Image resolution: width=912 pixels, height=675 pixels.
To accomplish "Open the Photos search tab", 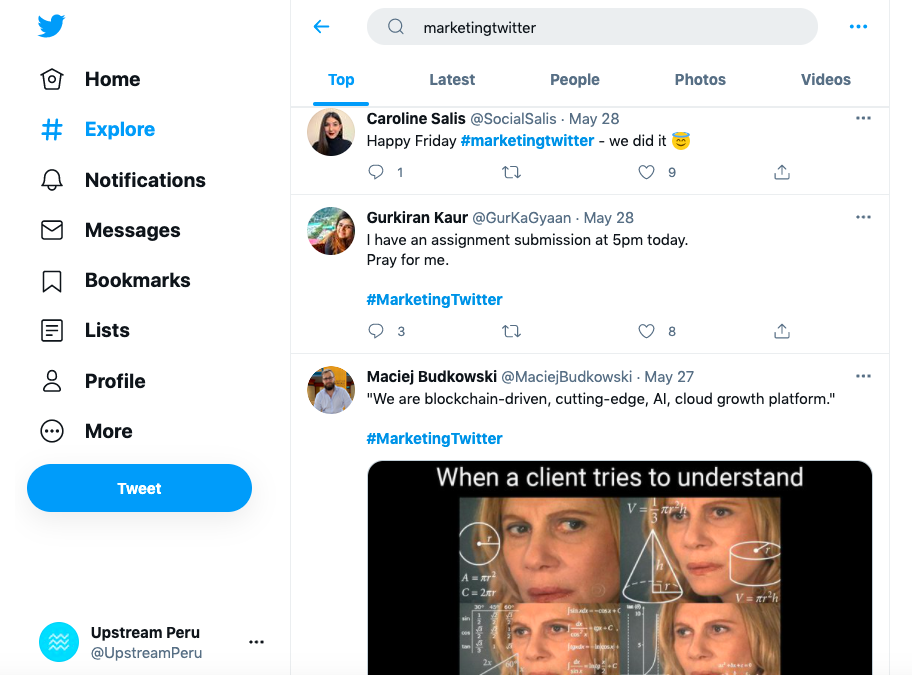I will pos(700,79).
